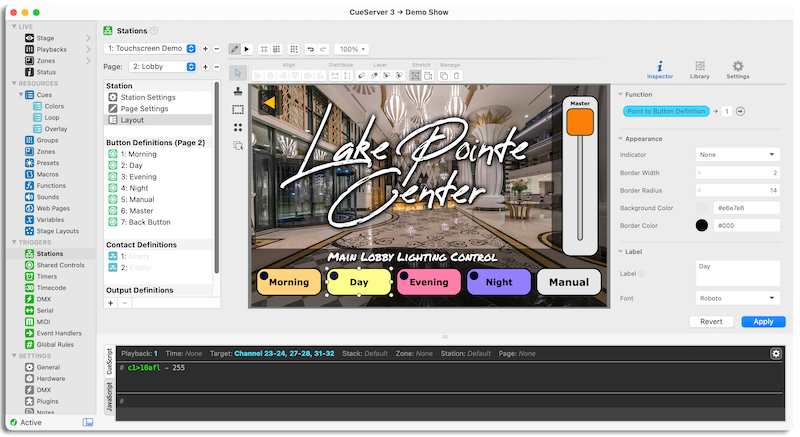800x437 pixels.
Task: Add a definition with bottom plus button
Action: [111, 303]
